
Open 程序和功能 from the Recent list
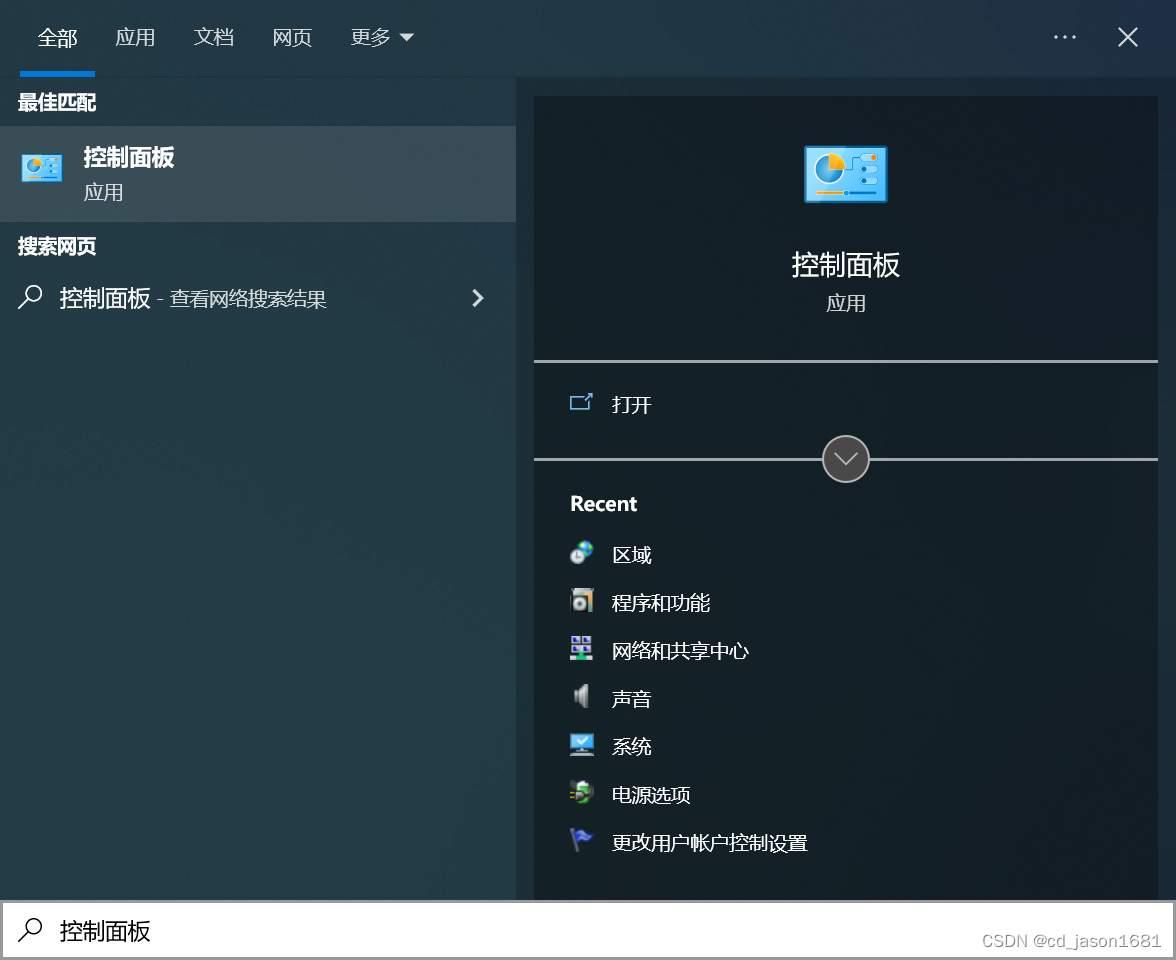pyautogui.click(x=661, y=602)
